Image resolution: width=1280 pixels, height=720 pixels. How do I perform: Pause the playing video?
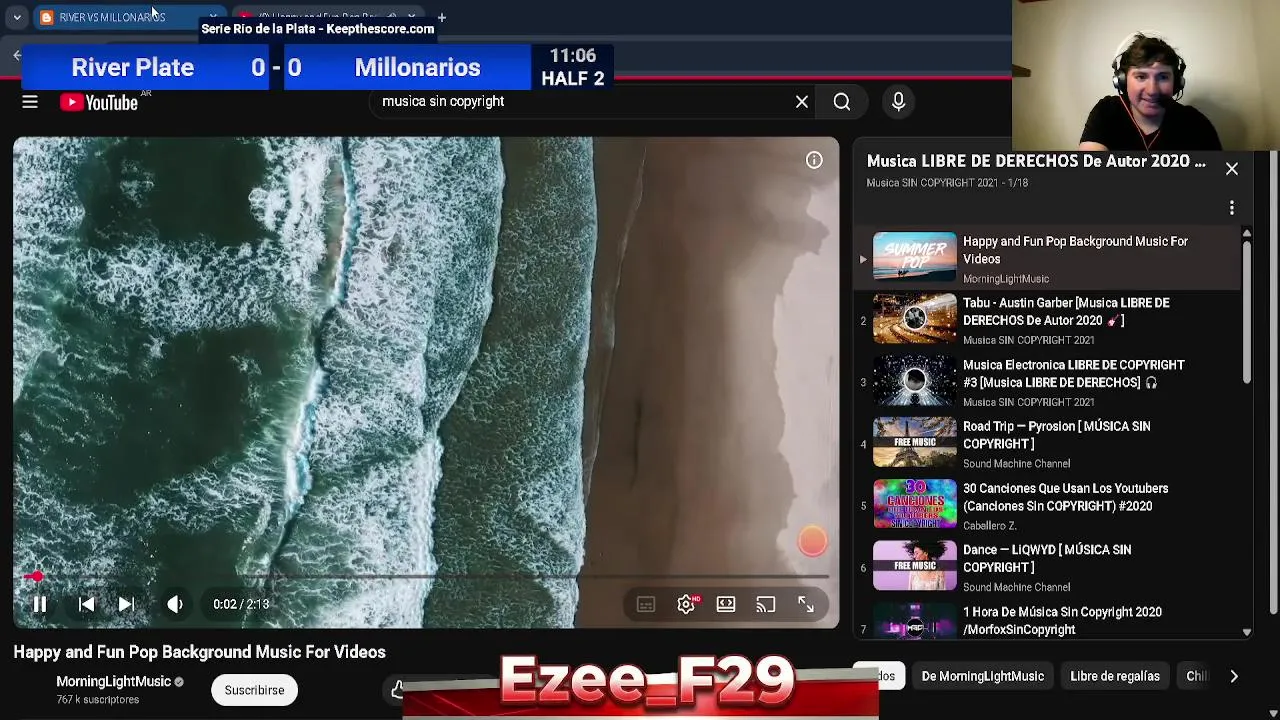[40, 604]
